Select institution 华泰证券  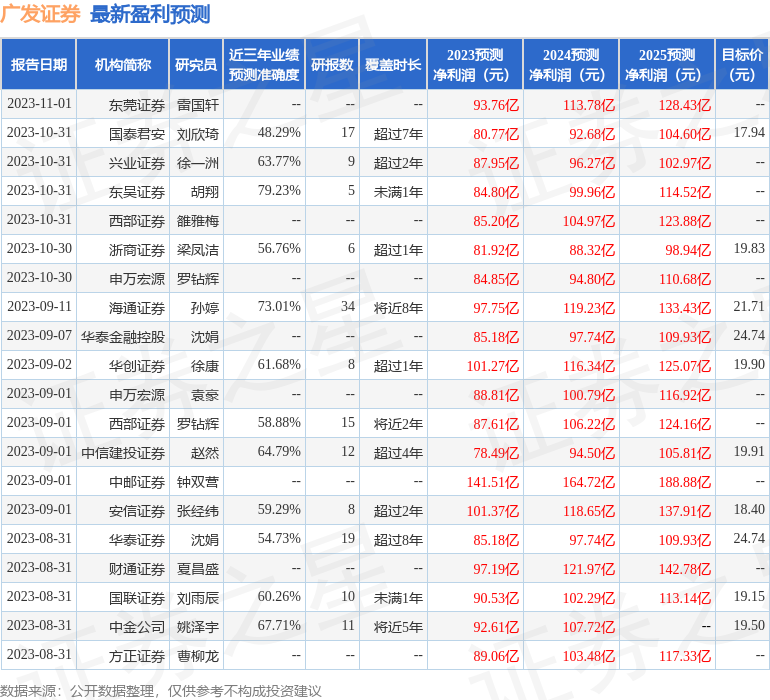click(x=137, y=540)
